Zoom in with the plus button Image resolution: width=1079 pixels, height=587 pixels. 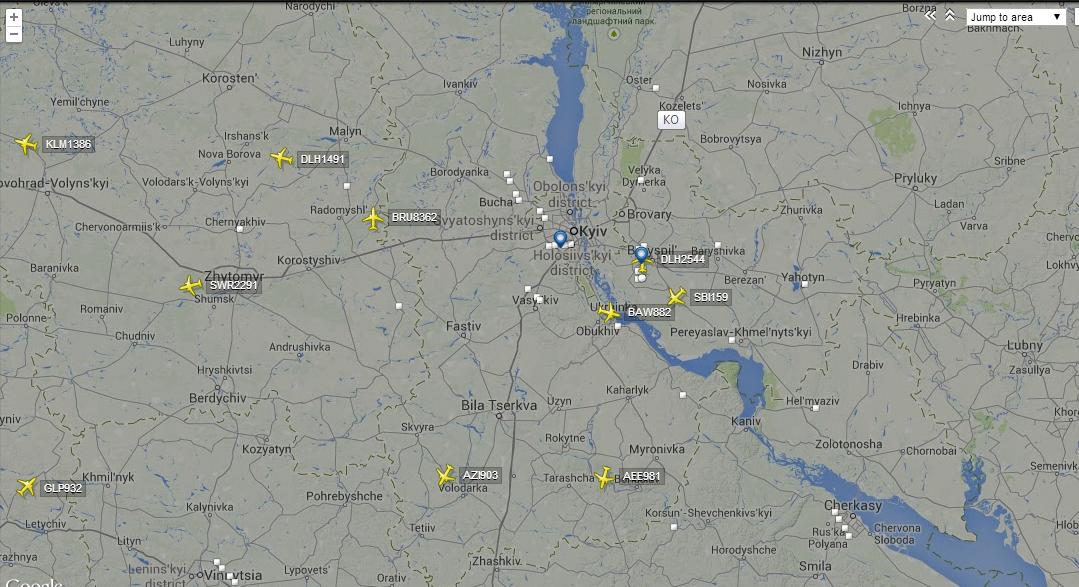tap(13, 17)
